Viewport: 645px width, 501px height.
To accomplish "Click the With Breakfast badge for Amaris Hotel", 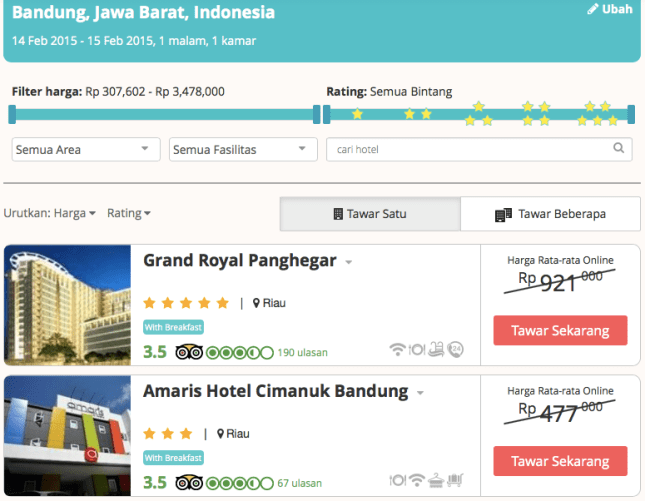I will [x=173, y=458].
